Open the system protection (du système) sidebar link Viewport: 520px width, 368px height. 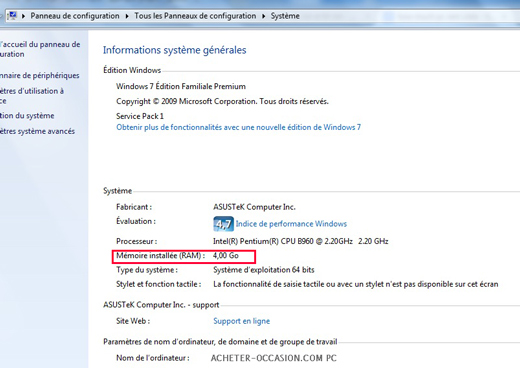(x=27, y=116)
